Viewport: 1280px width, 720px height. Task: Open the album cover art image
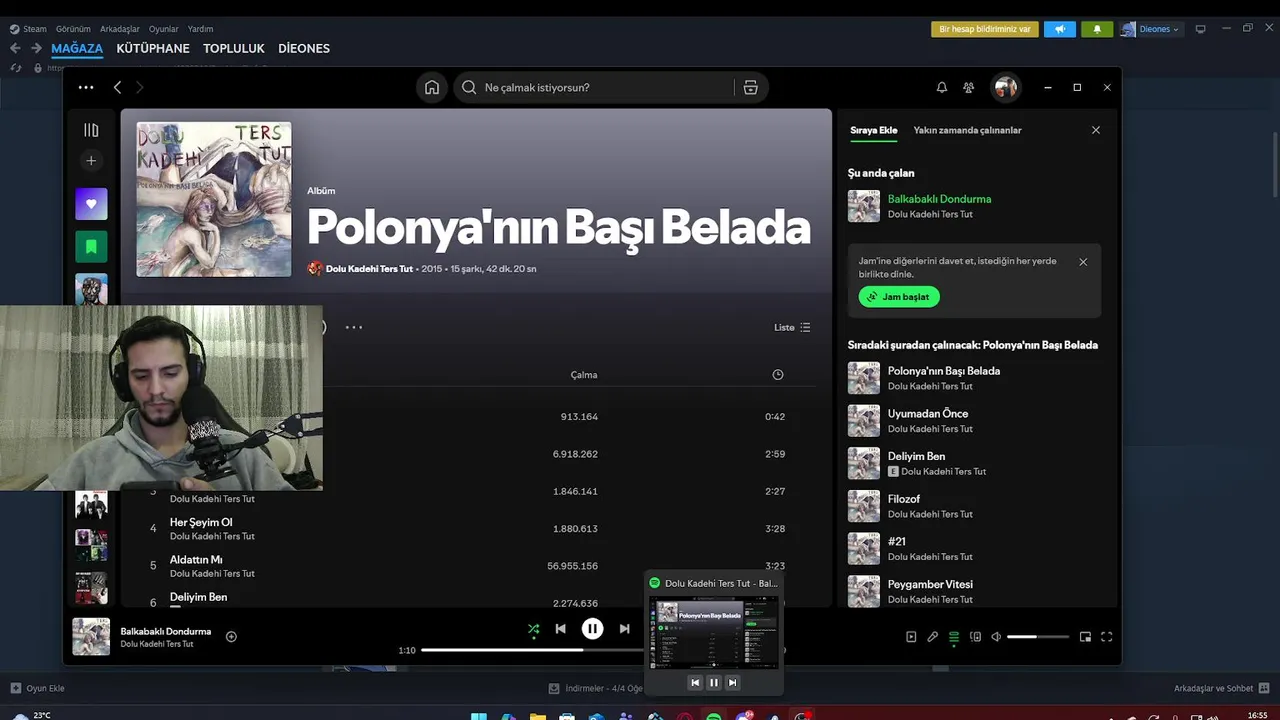click(214, 200)
